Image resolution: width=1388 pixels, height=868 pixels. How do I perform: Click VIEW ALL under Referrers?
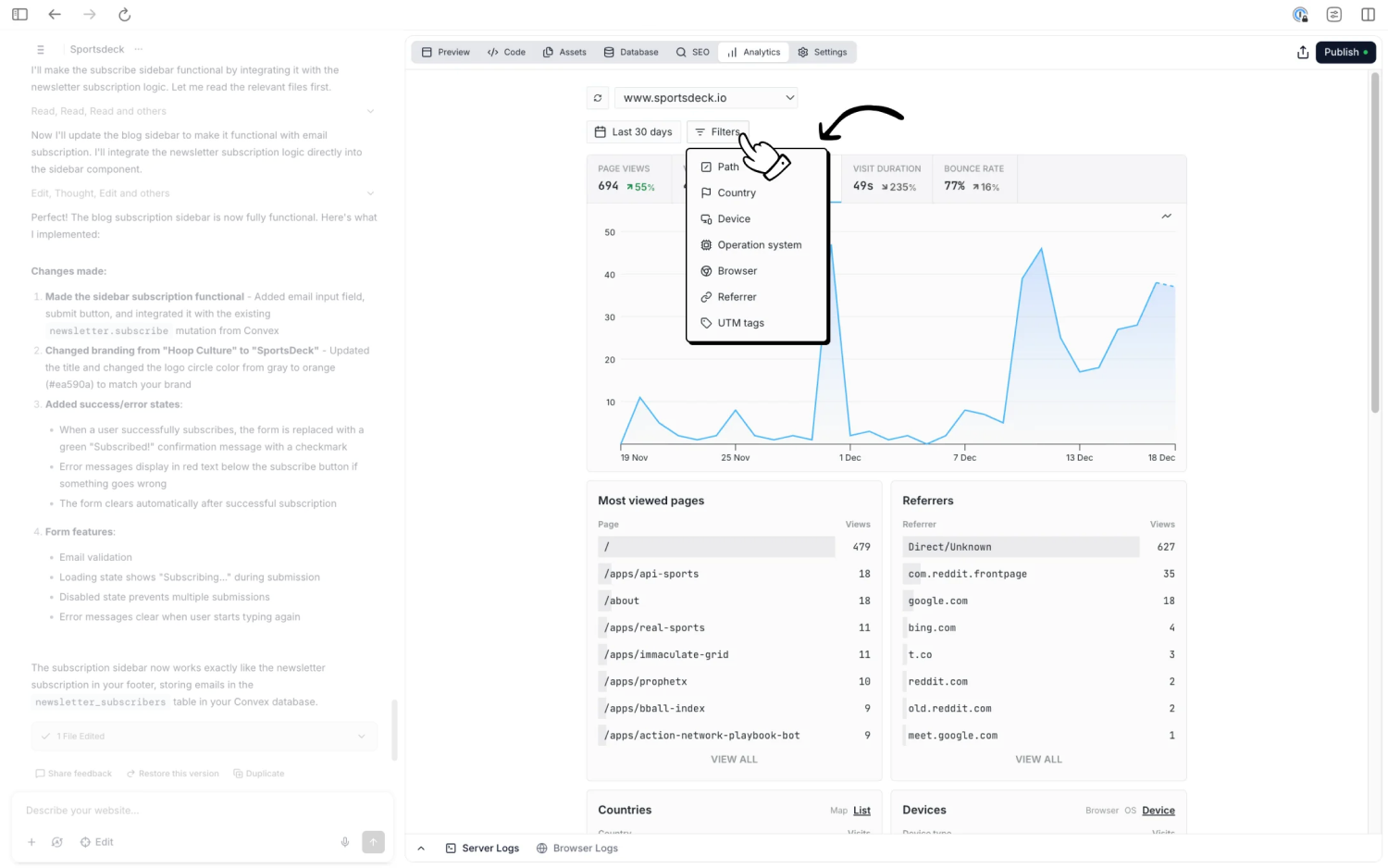tap(1038, 759)
